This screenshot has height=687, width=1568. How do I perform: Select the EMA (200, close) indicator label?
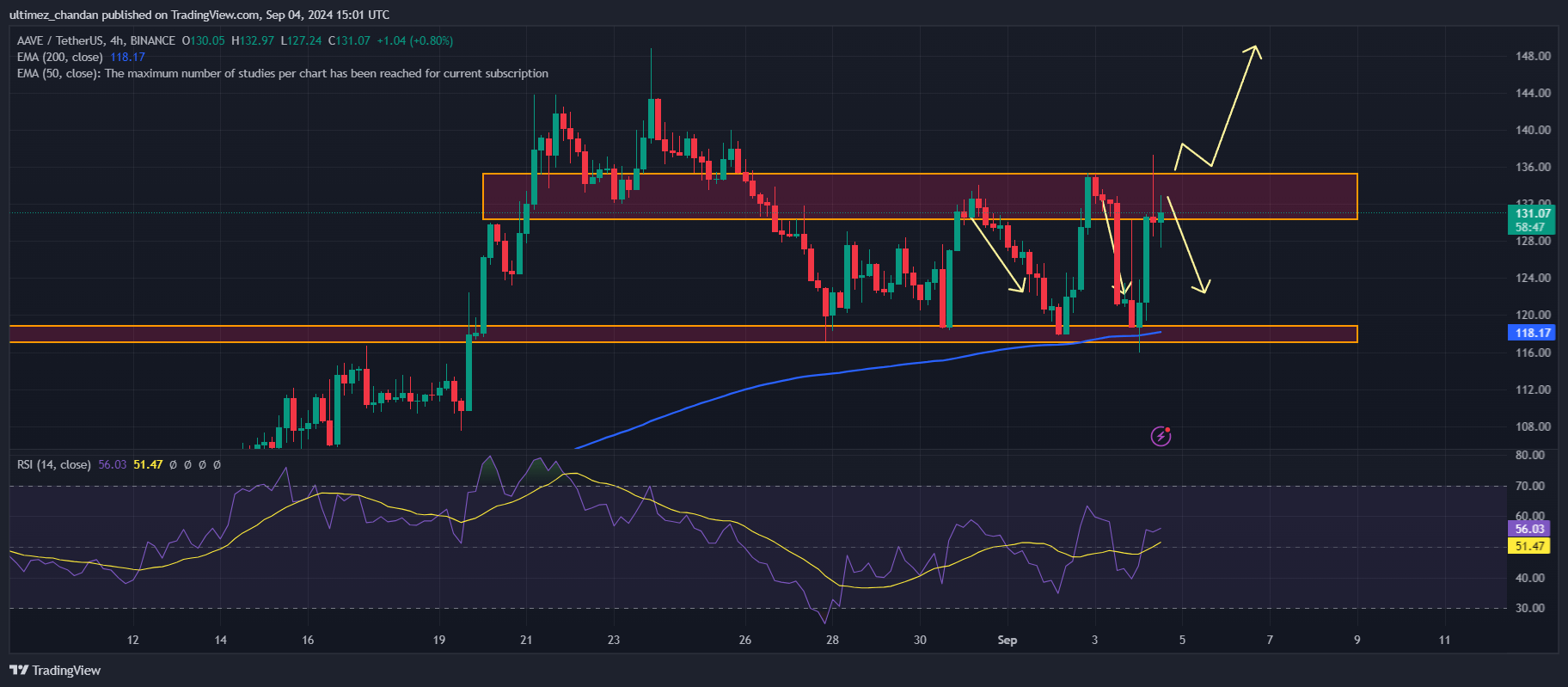(x=60, y=57)
